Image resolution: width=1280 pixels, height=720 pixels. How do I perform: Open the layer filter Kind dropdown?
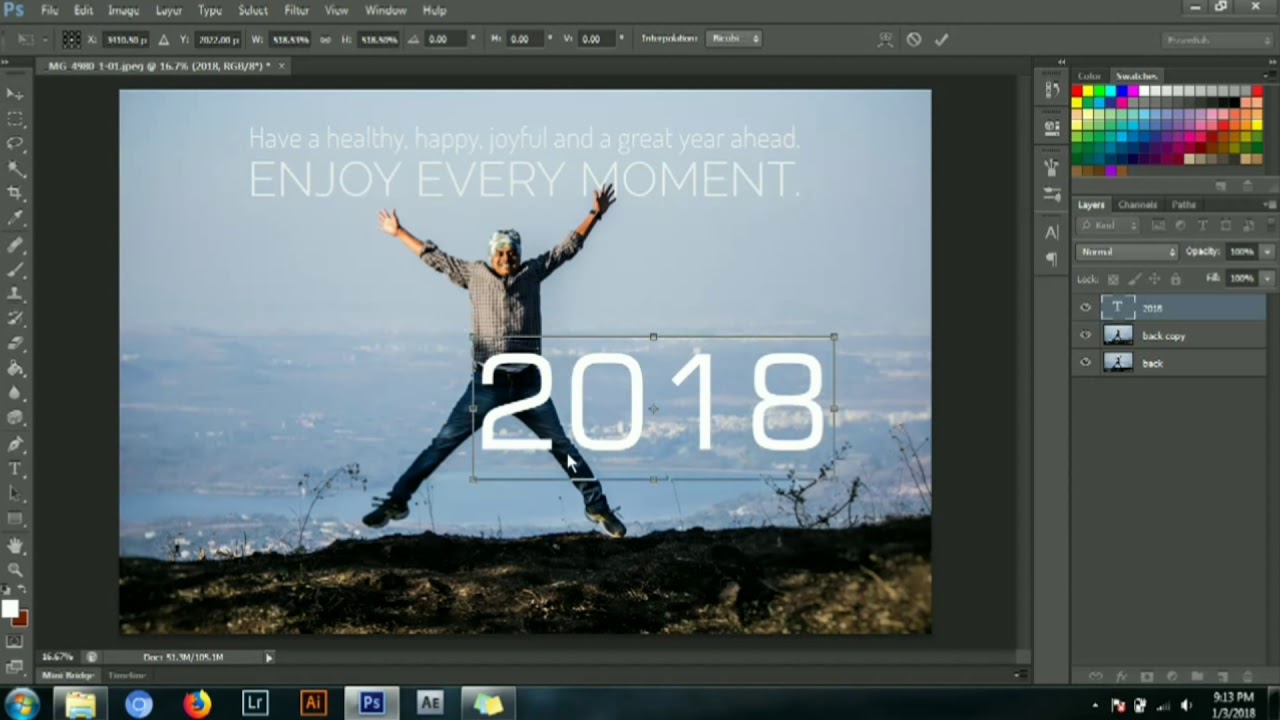1110,226
